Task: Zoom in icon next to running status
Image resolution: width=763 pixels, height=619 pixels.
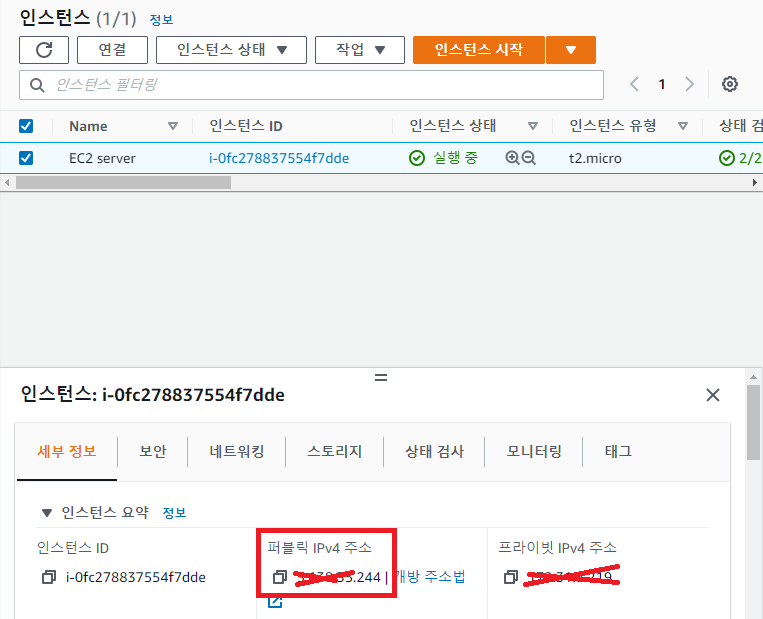Action: pyautogui.click(x=512, y=158)
